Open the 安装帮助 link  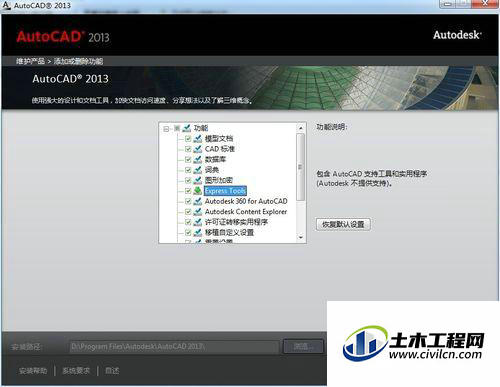point(33,371)
